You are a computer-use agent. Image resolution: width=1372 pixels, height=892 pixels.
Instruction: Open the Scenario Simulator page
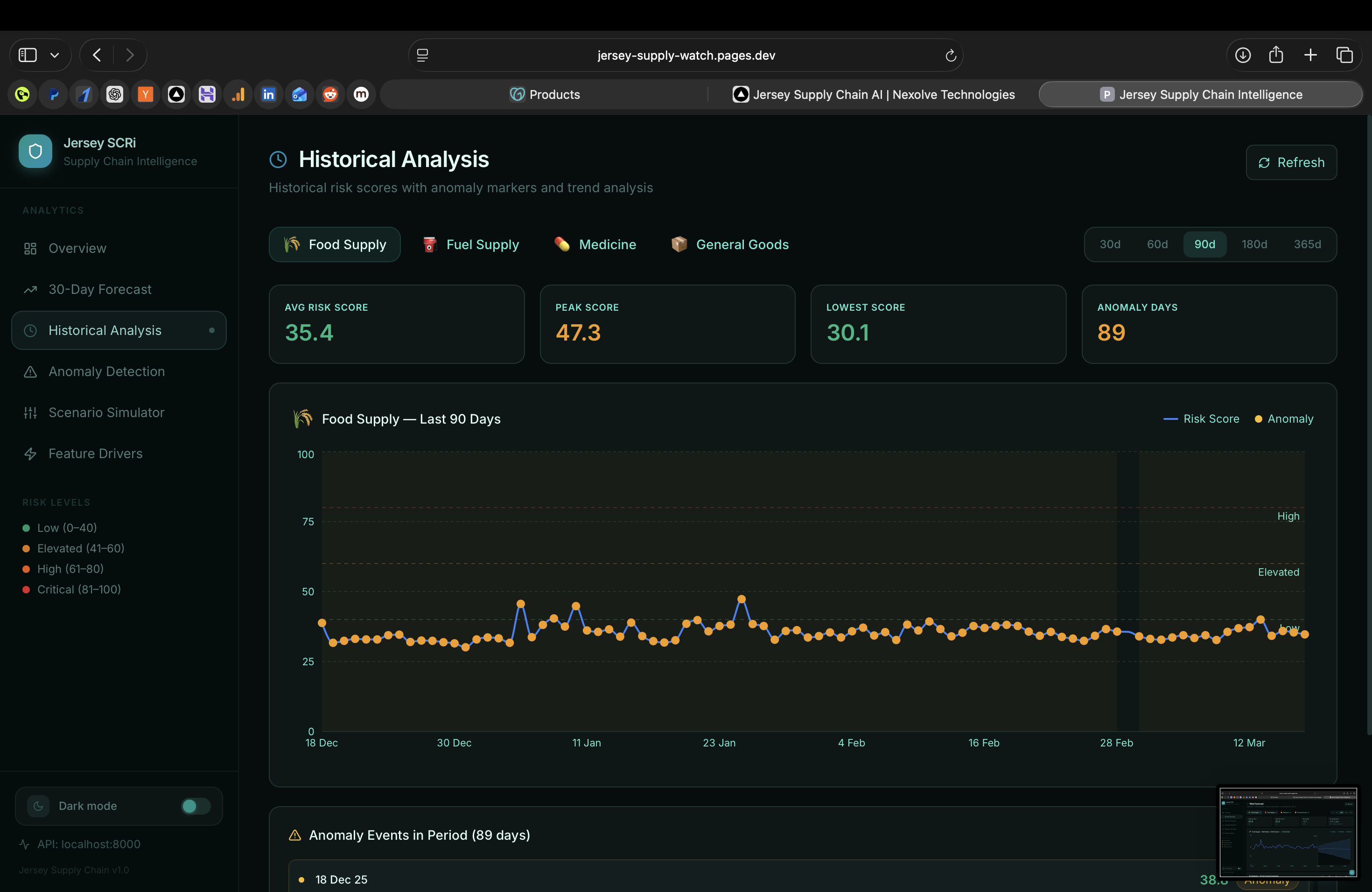(106, 412)
